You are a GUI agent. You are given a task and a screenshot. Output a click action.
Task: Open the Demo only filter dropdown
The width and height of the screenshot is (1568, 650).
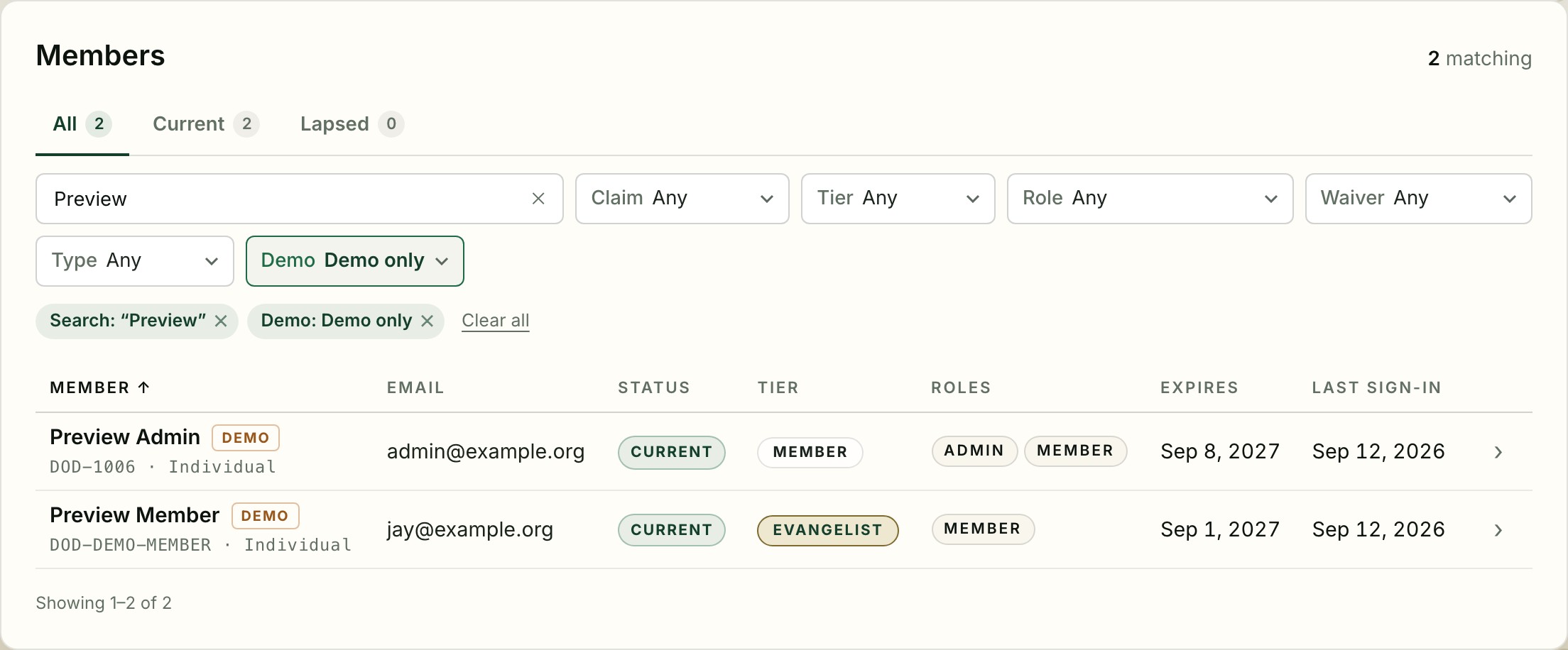click(x=355, y=261)
